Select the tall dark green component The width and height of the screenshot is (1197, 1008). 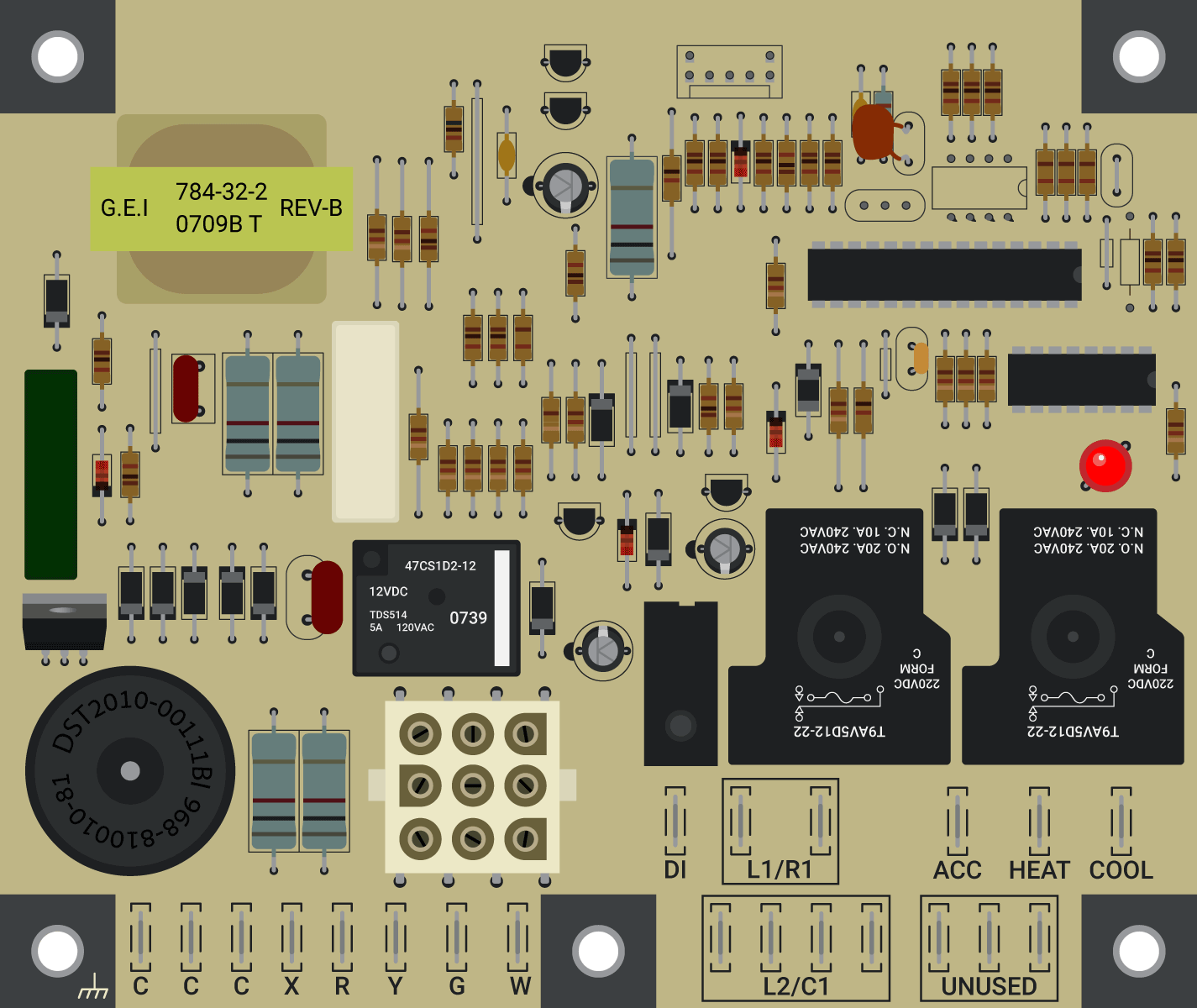[50, 475]
